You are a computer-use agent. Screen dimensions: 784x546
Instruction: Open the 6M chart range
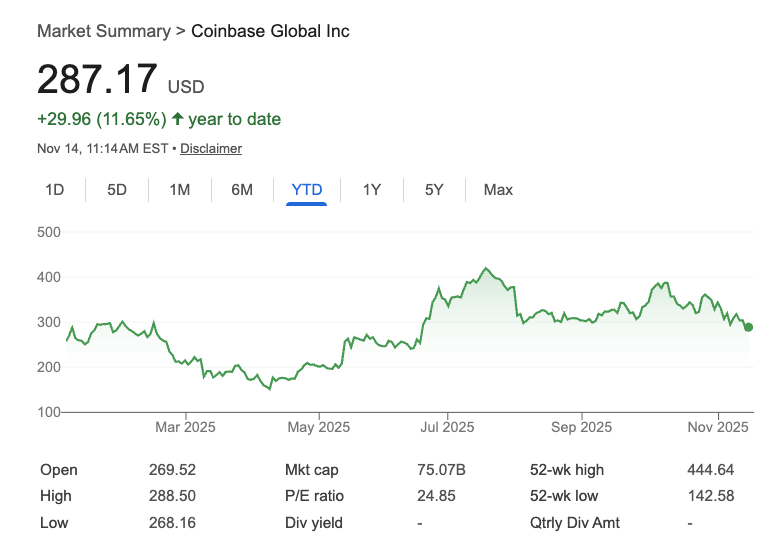click(242, 189)
